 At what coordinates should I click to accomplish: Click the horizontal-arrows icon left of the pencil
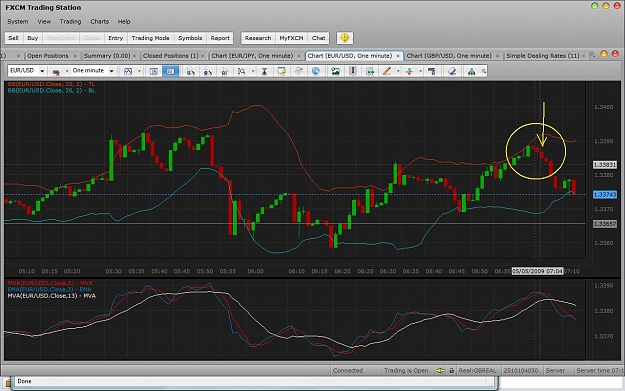369,71
